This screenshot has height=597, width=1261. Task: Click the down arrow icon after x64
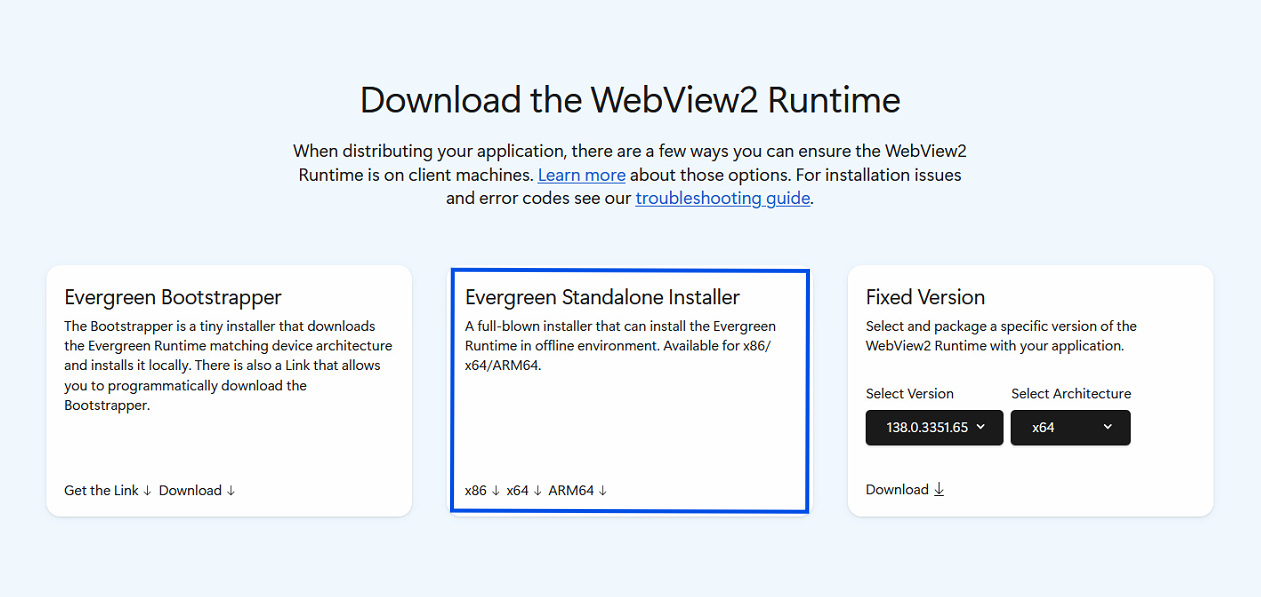tap(537, 491)
